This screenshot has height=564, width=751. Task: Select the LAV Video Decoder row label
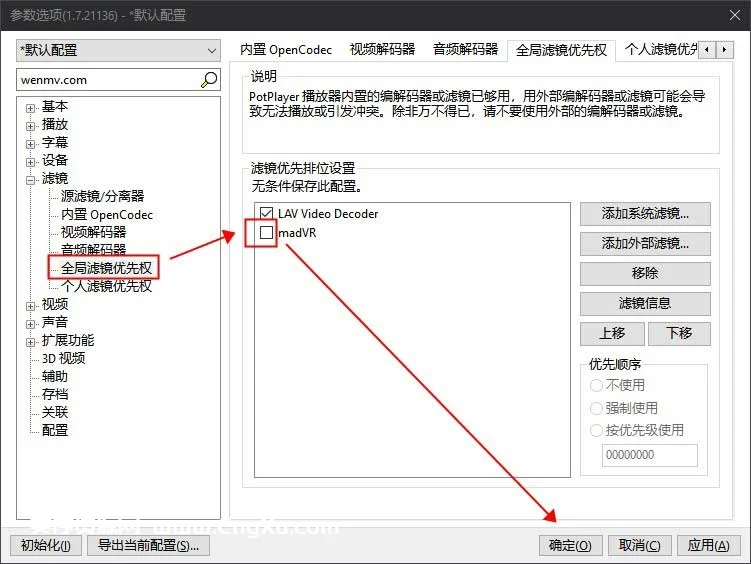[x=328, y=214]
